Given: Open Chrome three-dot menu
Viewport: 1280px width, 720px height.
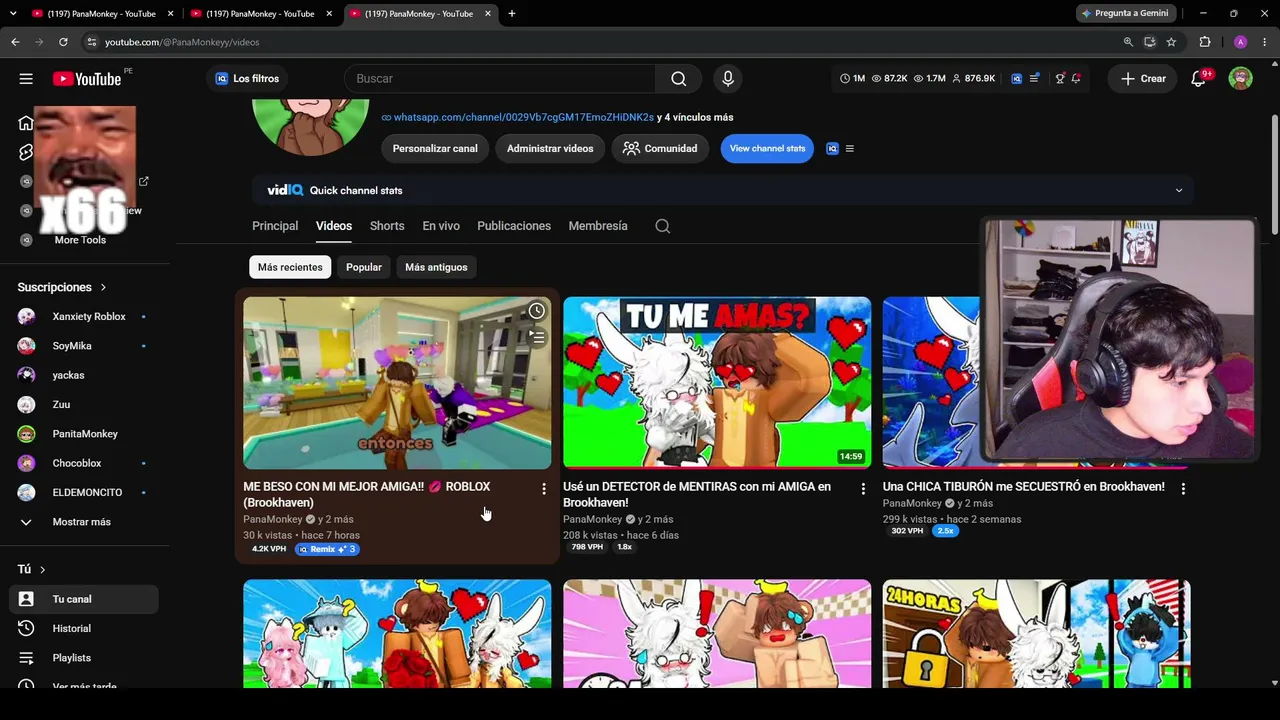Looking at the screenshot, I should coord(1264,42).
